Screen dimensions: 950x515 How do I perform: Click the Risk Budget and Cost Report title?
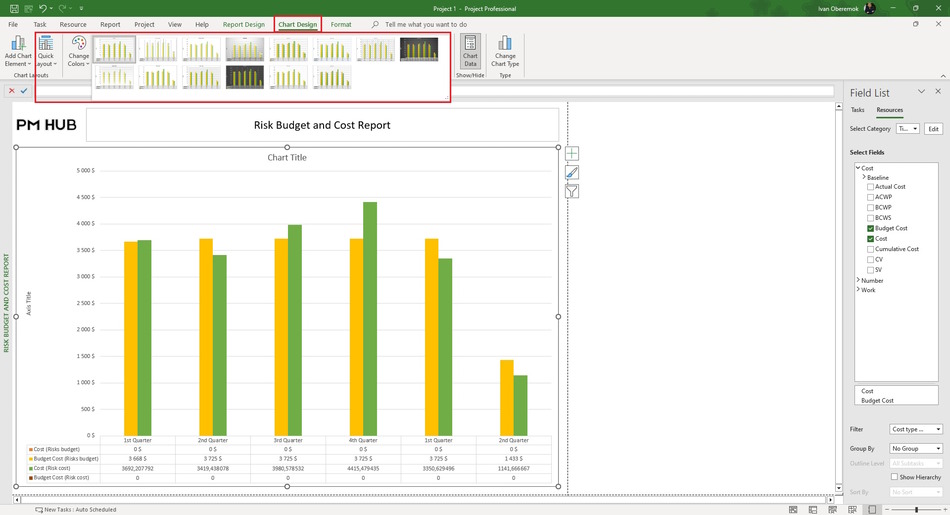click(322, 125)
